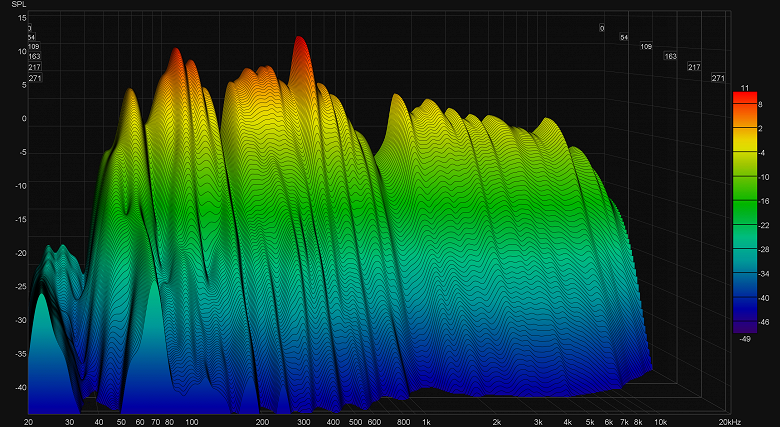Click the 163 time marker beside the SPL axis
Image resolution: width=780 pixels, height=427 pixels.
(x=34, y=57)
